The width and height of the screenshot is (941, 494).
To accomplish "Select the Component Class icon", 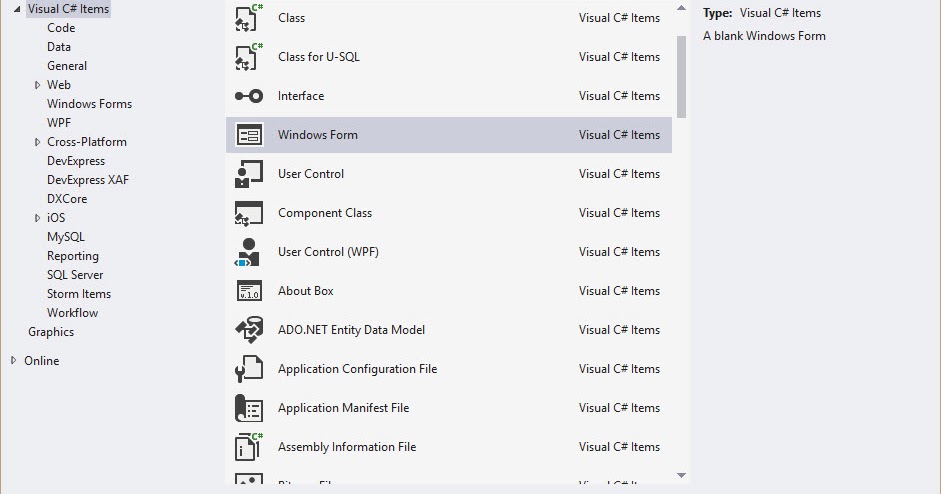I will [x=248, y=213].
